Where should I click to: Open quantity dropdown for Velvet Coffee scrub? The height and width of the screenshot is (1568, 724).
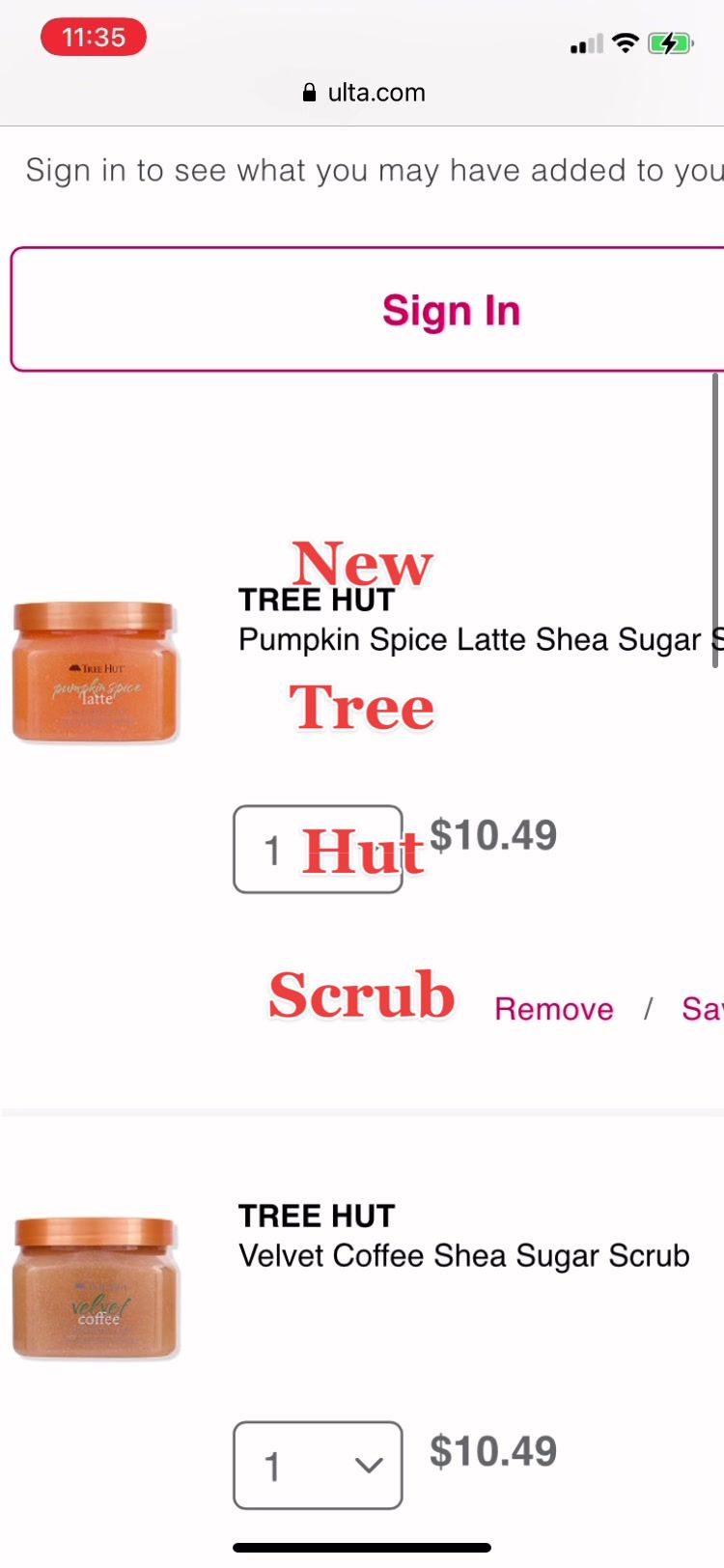click(x=318, y=1465)
